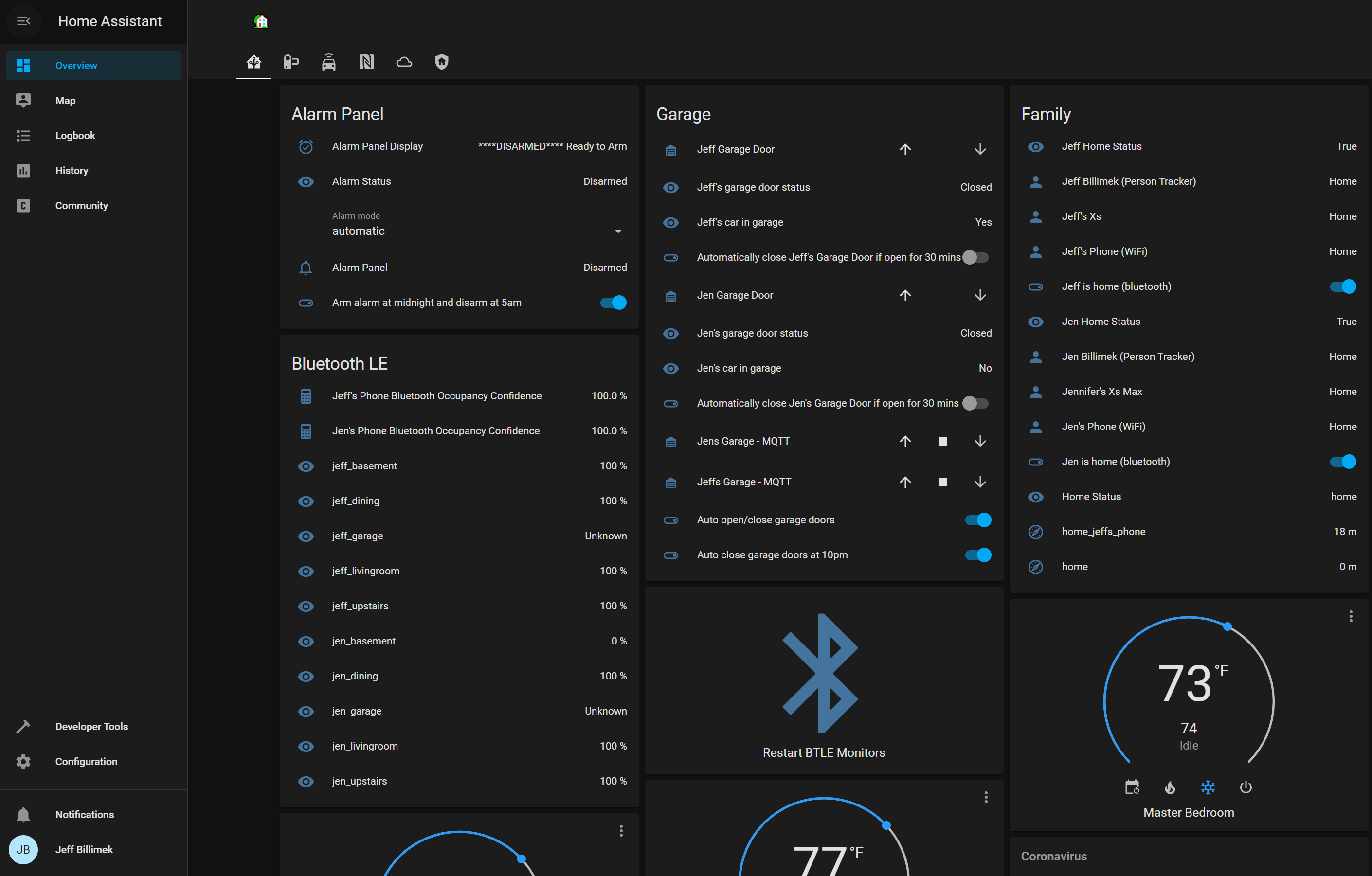
Task: Stop Jens Garage - MQTT cover
Action: 942,442
